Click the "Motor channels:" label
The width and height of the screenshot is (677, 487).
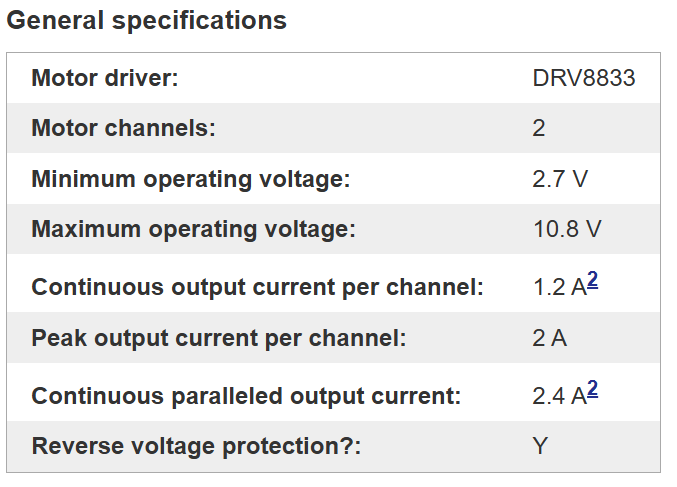[123, 128]
